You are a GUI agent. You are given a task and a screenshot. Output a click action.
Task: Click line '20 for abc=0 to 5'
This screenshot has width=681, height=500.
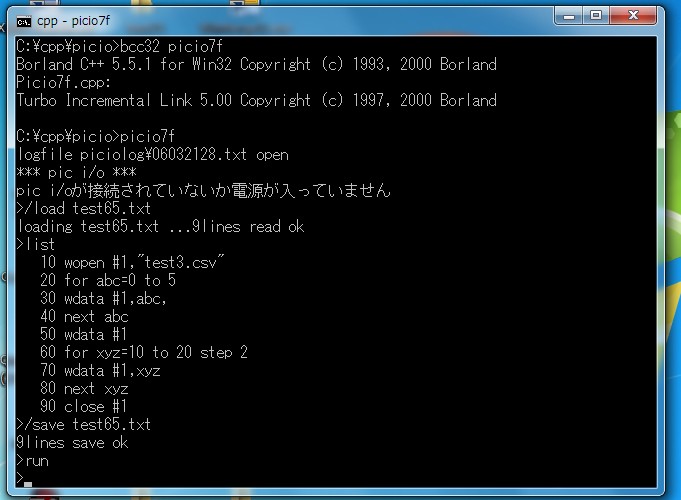click(x=108, y=280)
